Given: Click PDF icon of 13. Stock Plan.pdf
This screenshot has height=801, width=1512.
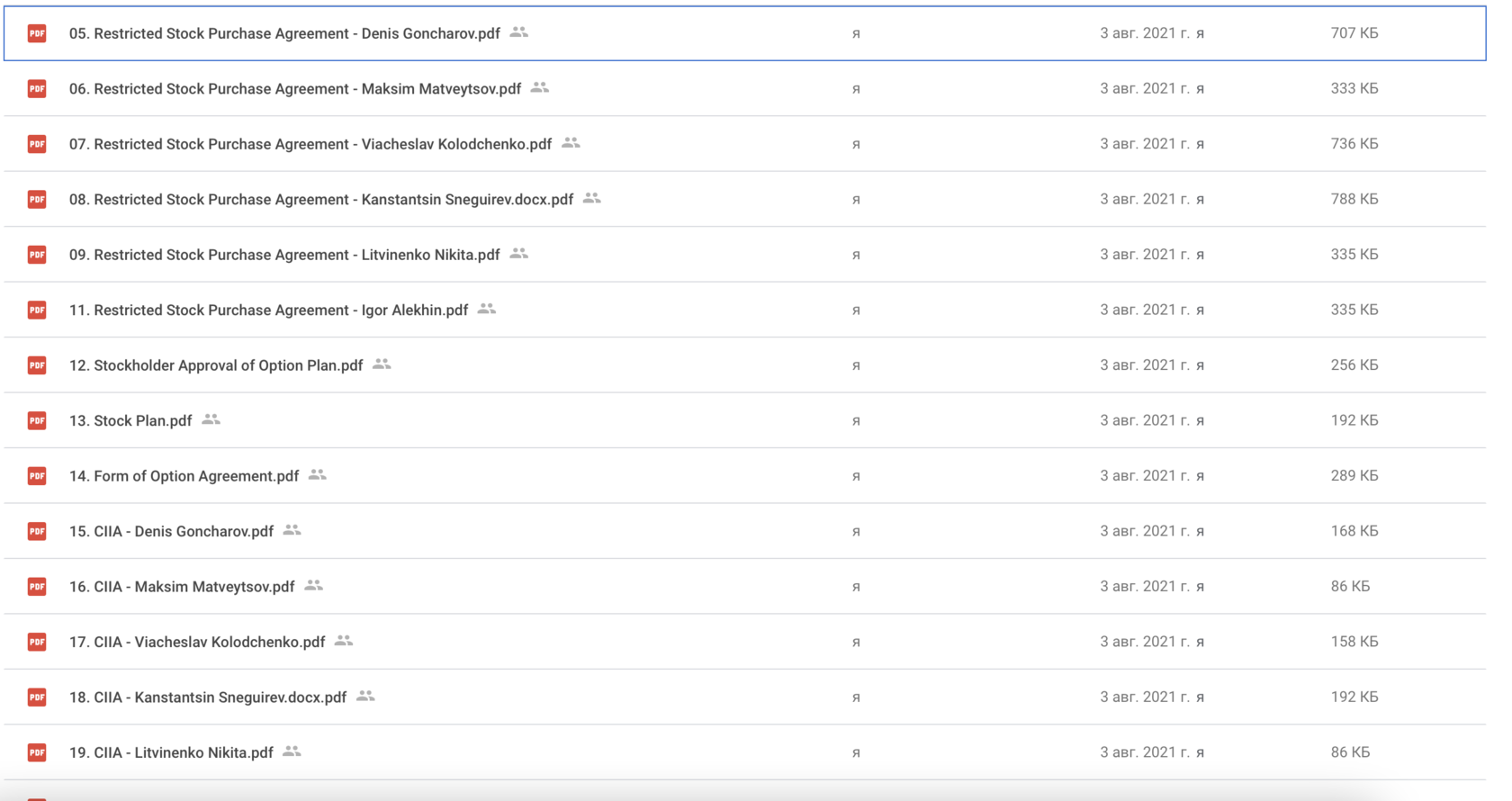Looking at the screenshot, I should 37,420.
